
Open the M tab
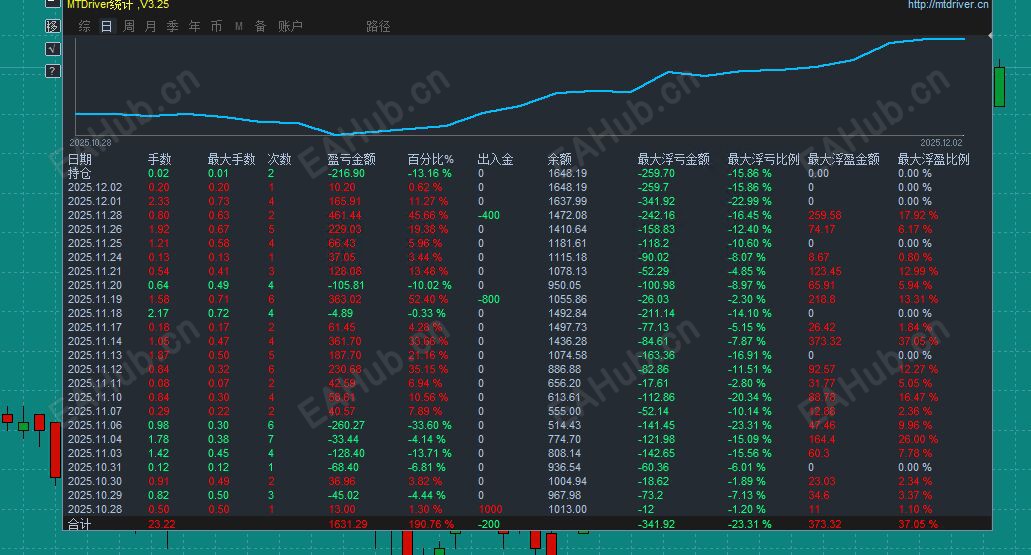[x=239, y=26]
